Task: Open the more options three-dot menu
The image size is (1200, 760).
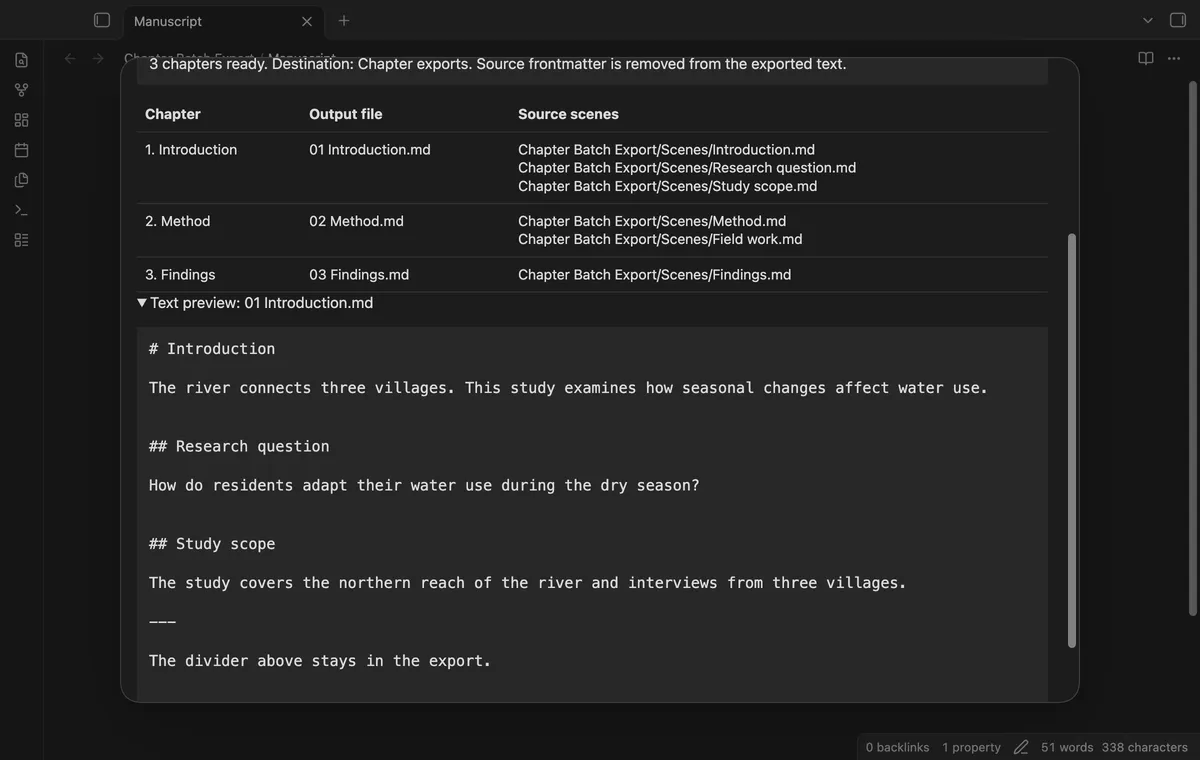Action: coord(1174,58)
